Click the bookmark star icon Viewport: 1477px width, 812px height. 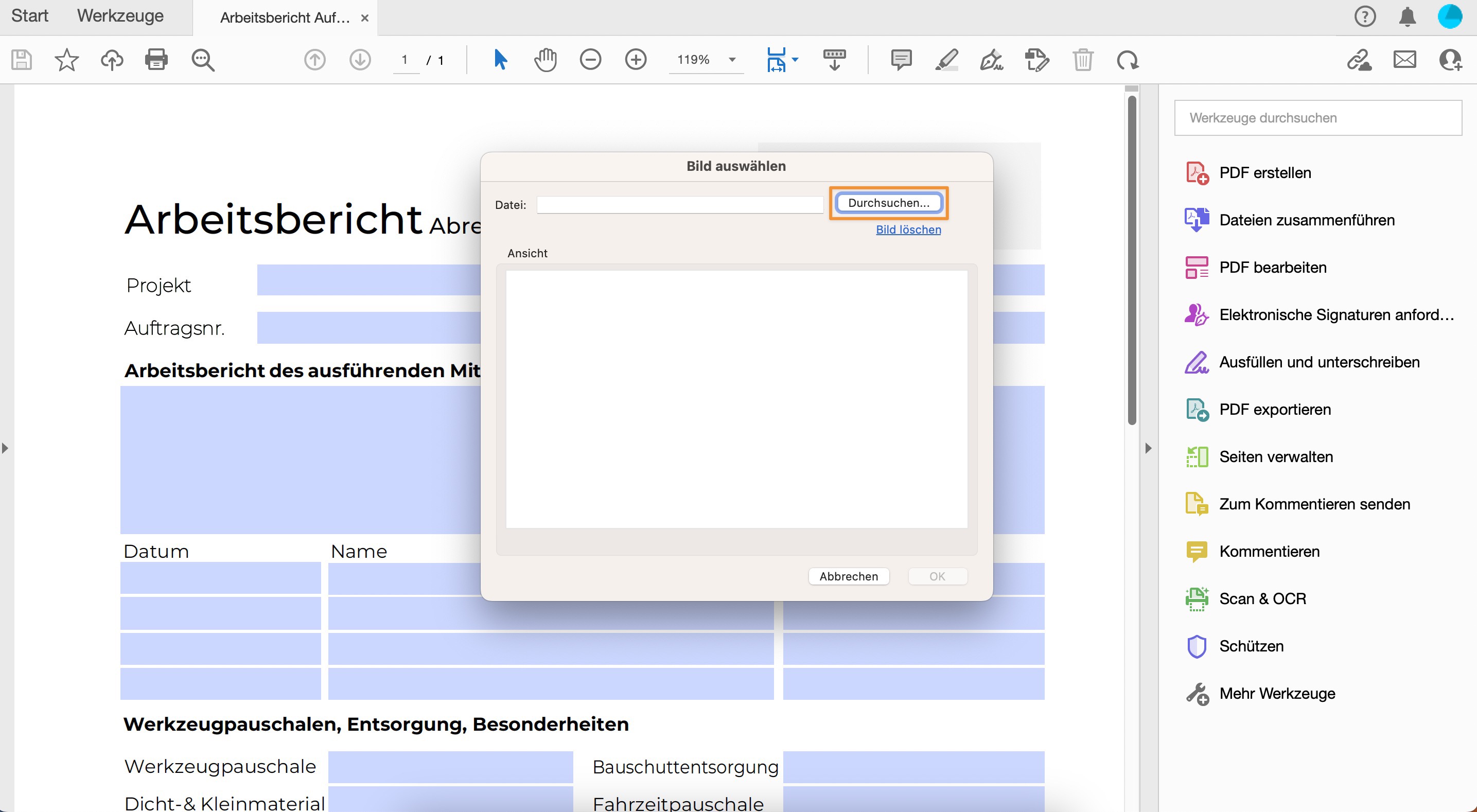click(66, 60)
